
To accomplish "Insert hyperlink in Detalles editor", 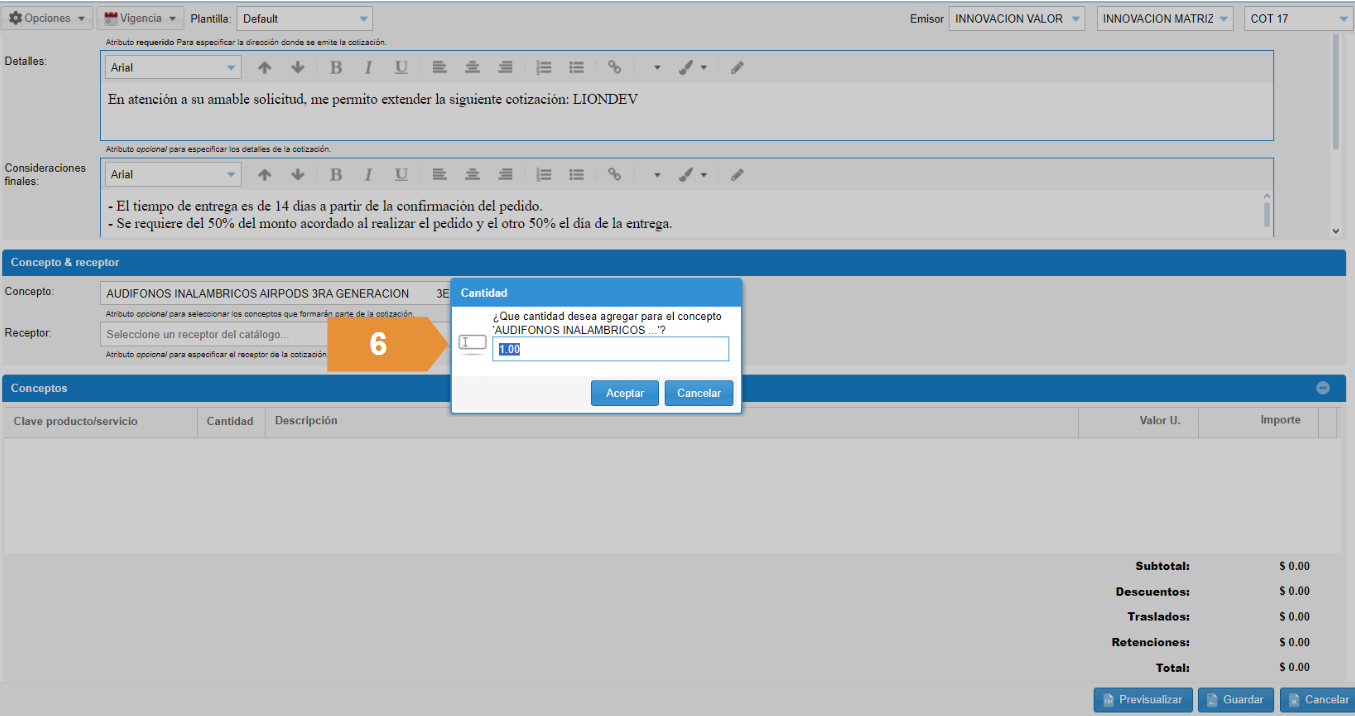I will point(615,68).
